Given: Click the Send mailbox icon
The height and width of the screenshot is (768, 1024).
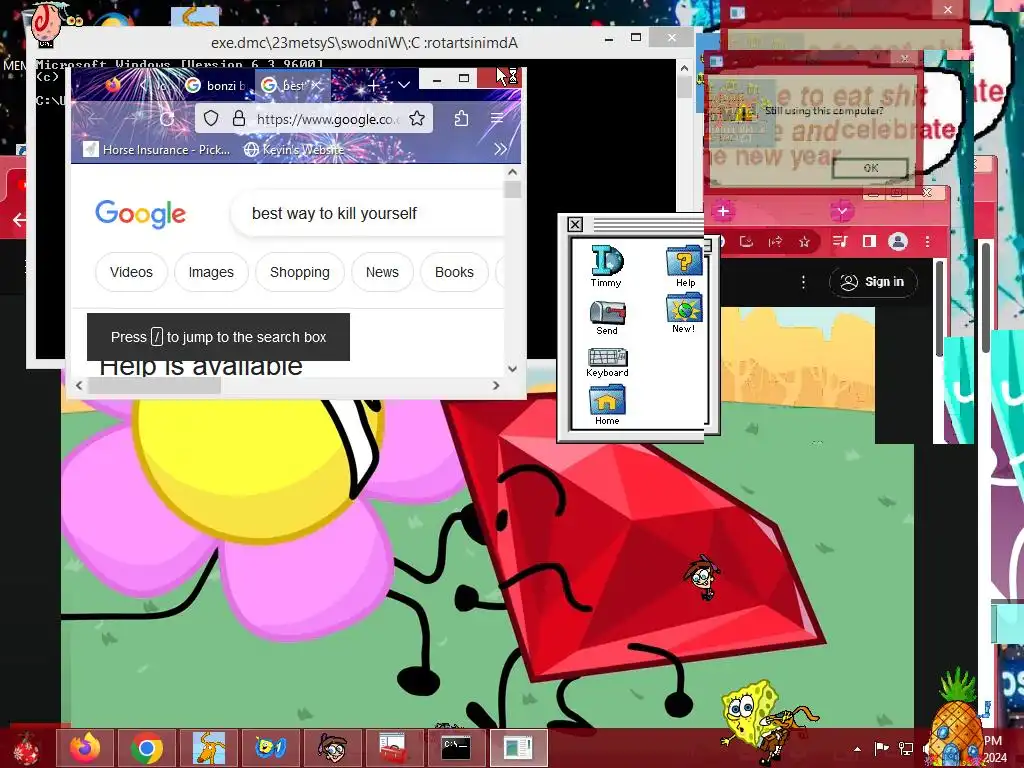Looking at the screenshot, I should point(607,318).
